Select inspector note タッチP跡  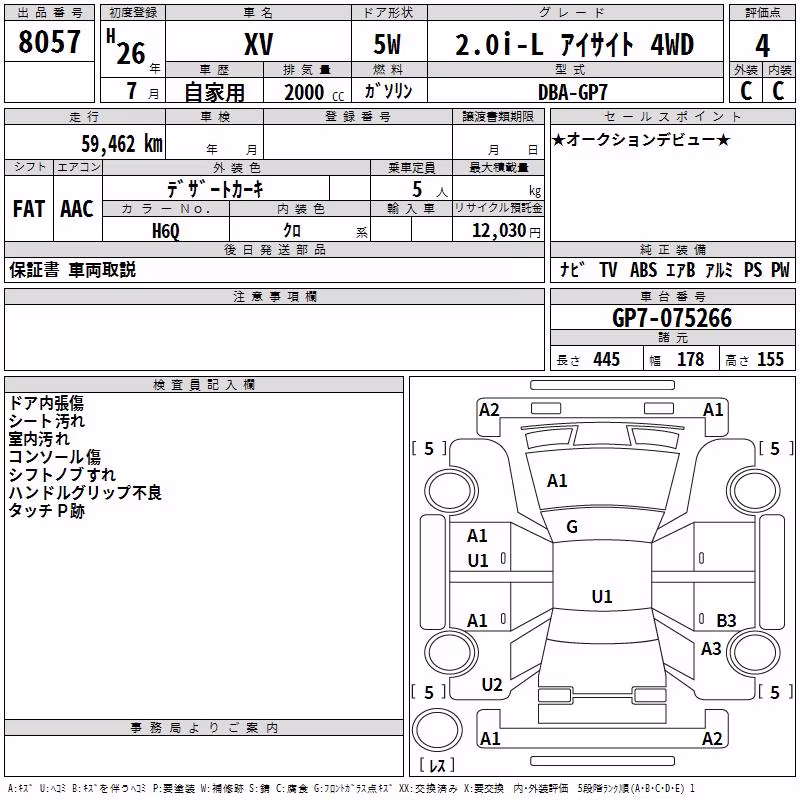tap(46, 510)
